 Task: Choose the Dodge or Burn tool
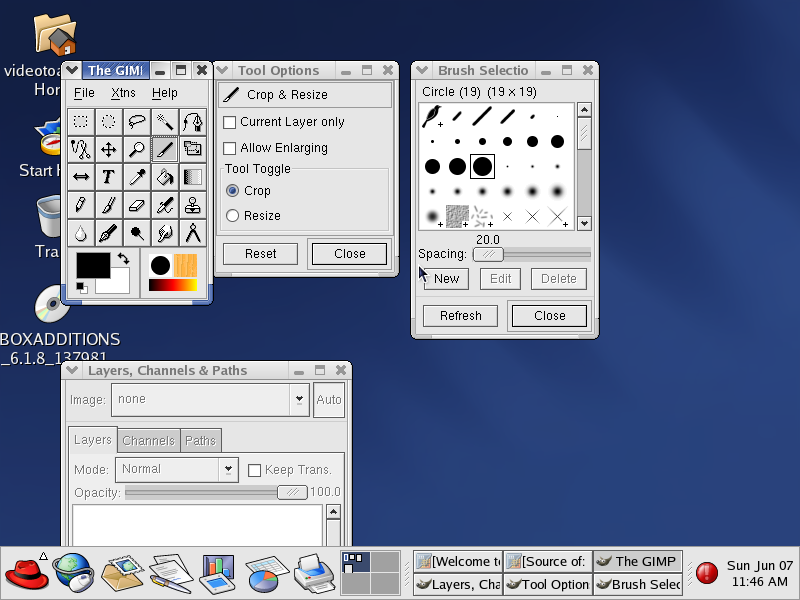[137, 234]
